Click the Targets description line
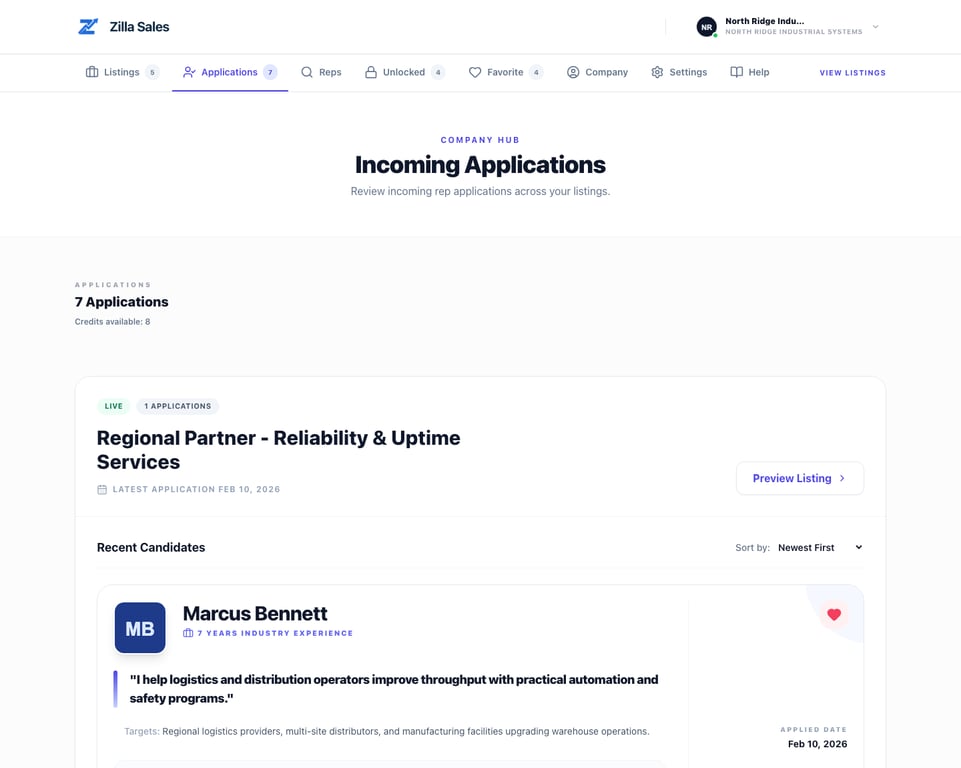 [x=387, y=731]
